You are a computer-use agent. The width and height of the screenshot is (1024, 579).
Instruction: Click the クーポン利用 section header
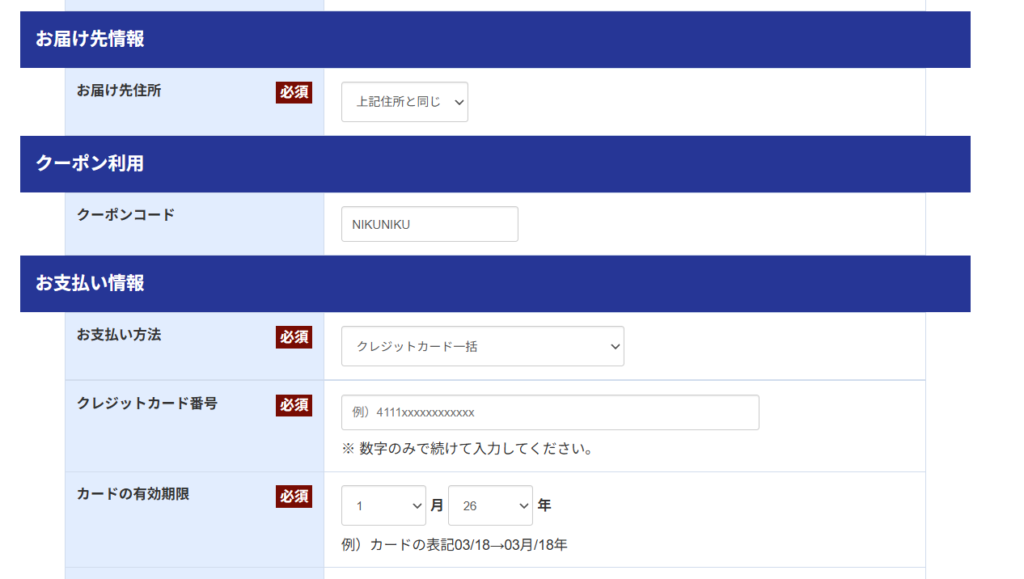(x=90, y=163)
